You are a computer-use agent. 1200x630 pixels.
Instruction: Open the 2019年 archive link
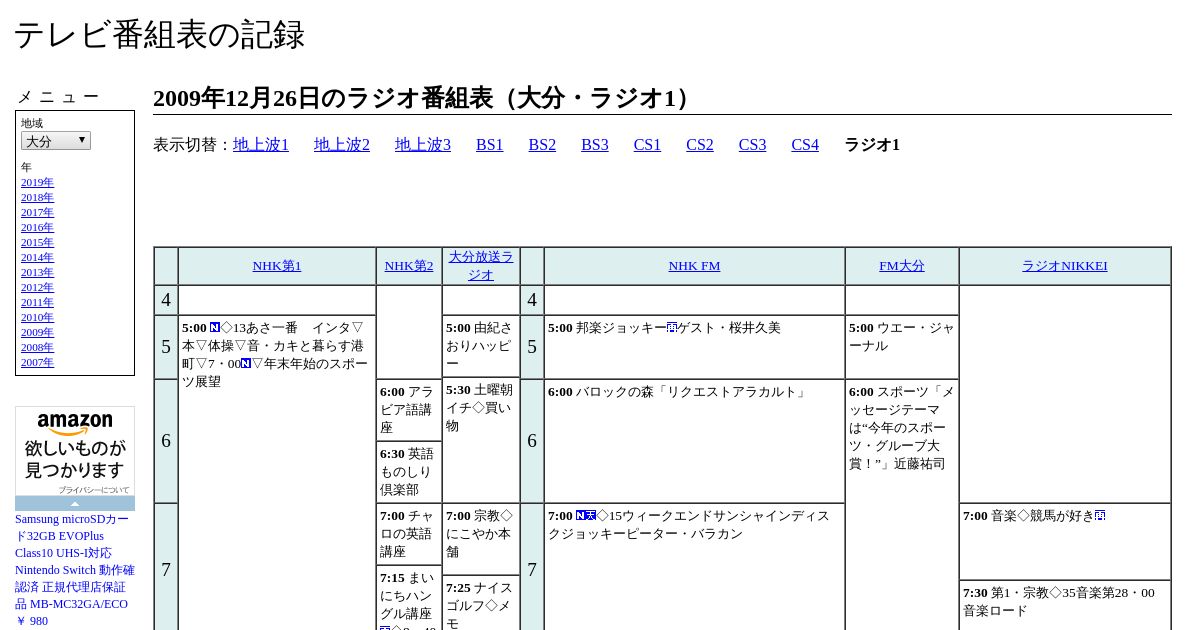[37, 183]
